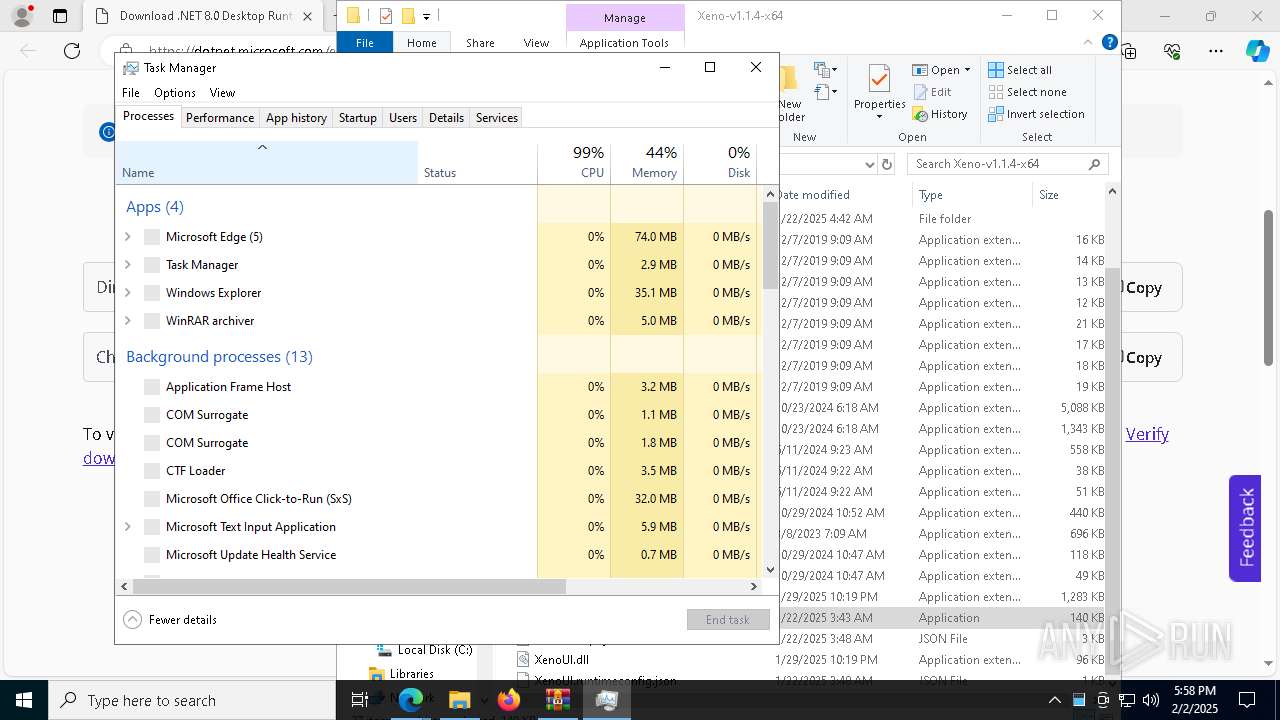Click the Feedback button in Edge
Viewport: 1280px width, 720px height.
[1245, 527]
